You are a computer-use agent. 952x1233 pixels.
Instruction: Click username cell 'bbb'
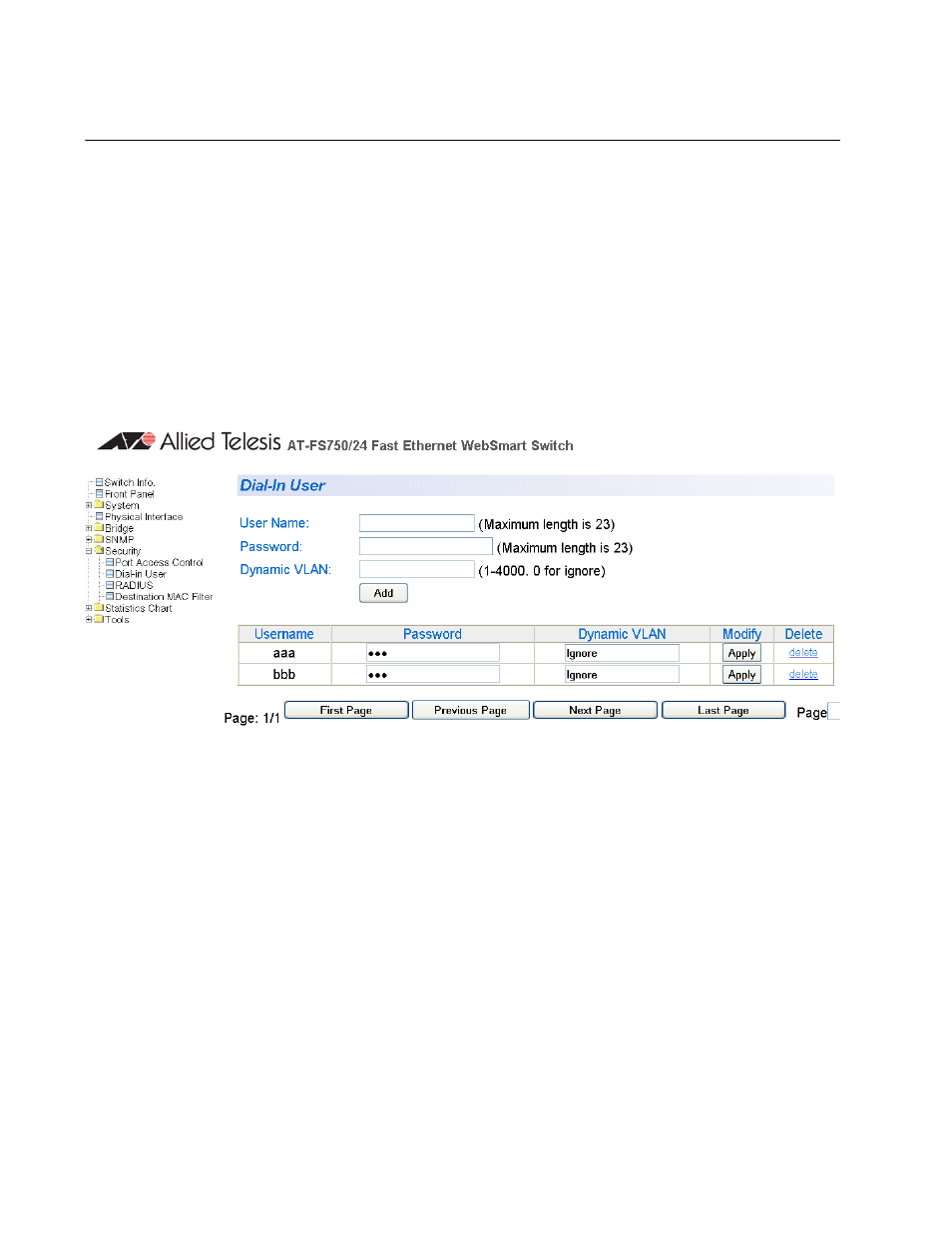(284, 675)
